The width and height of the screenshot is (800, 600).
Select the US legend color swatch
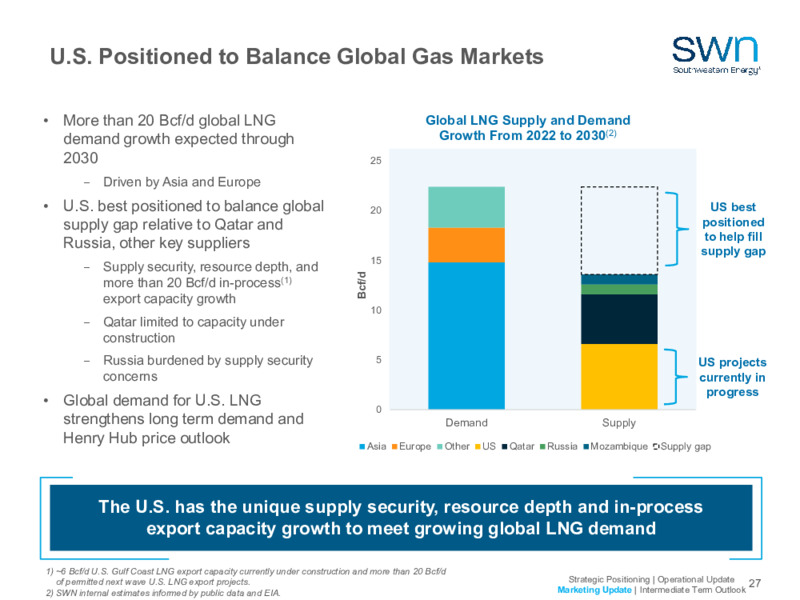click(x=478, y=447)
